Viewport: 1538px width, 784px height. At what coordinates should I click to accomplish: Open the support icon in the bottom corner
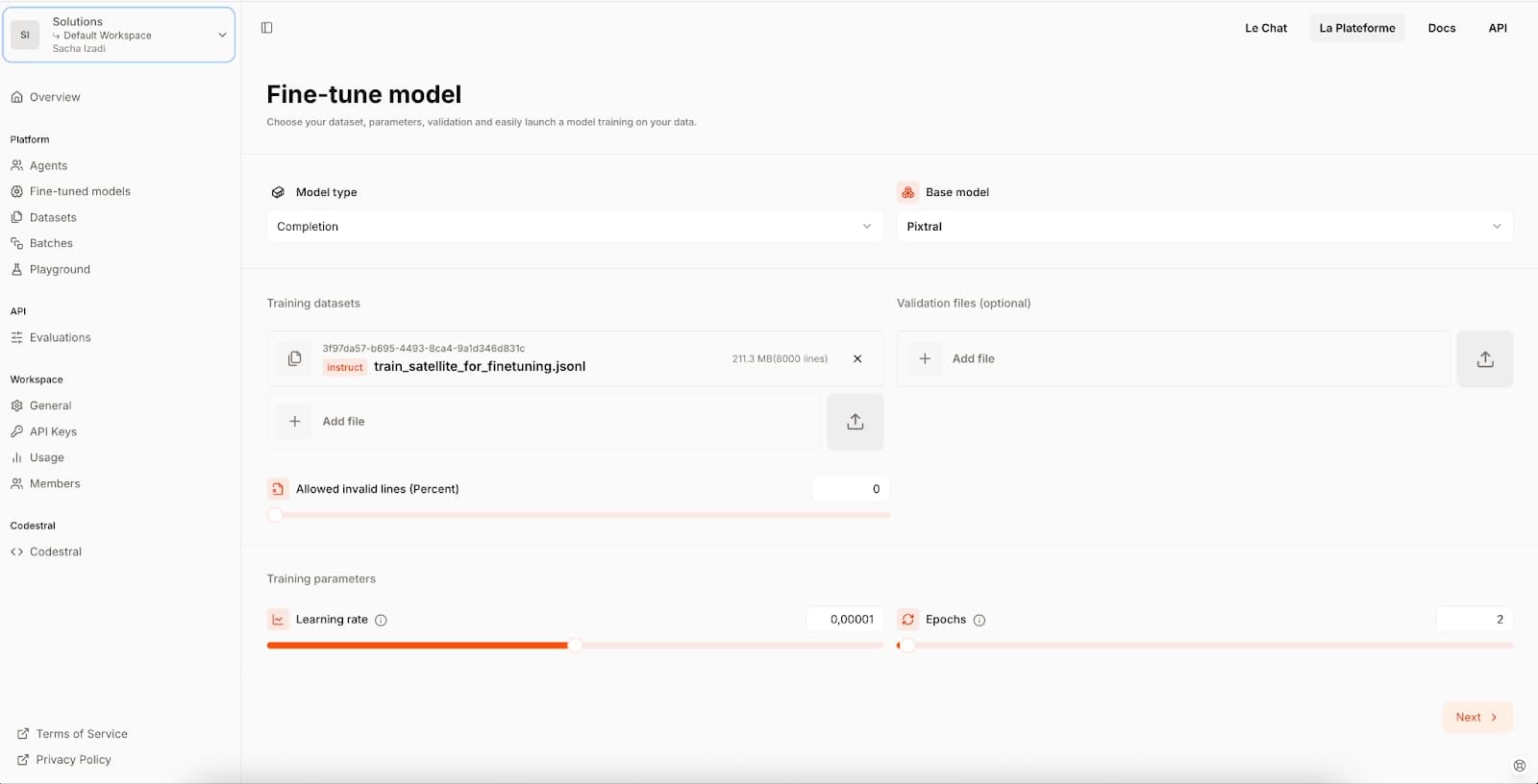(x=1519, y=766)
